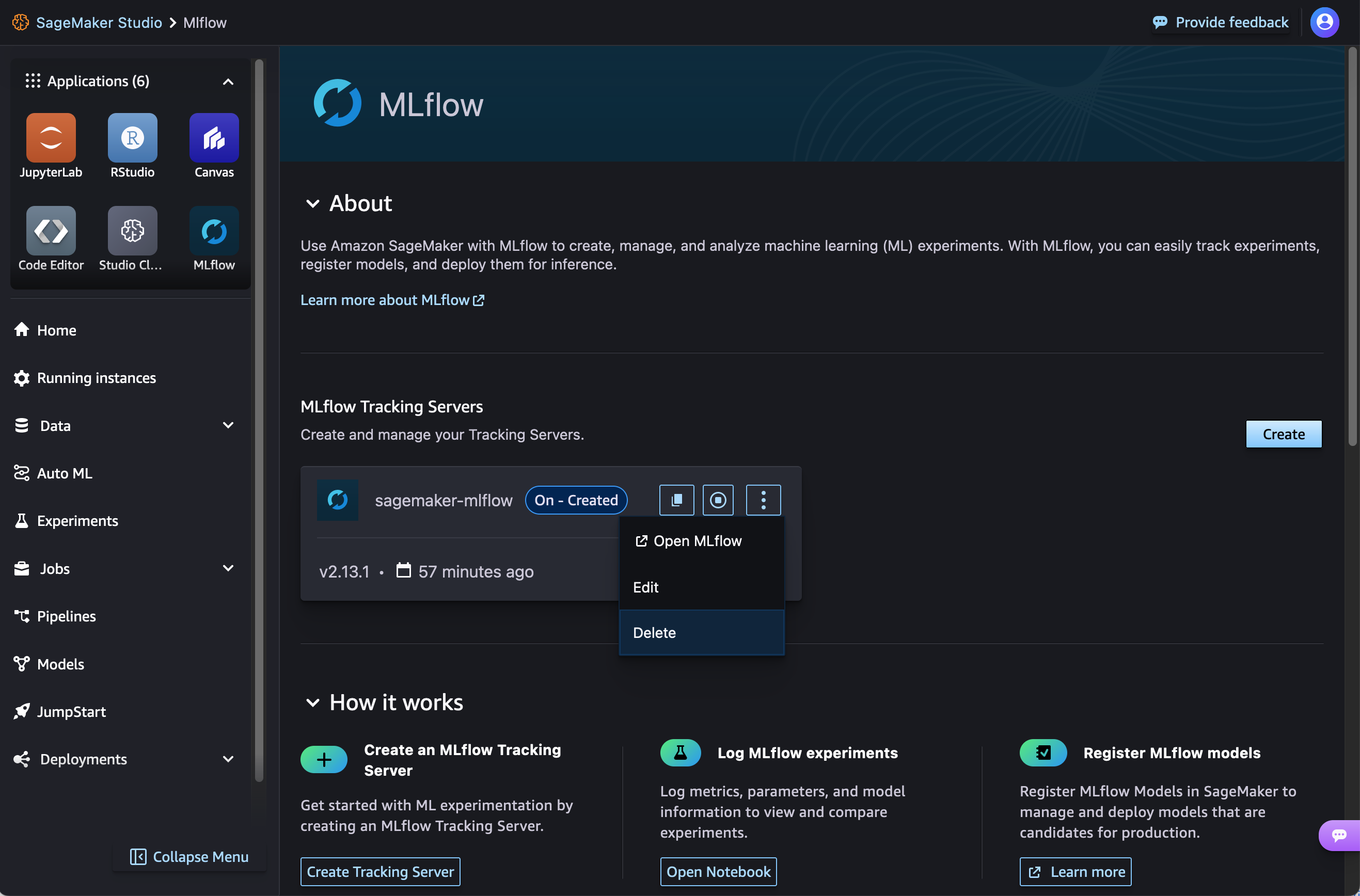Image resolution: width=1360 pixels, height=896 pixels.
Task: Click the three-dot menu icon on sagemaker-mlflow
Action: [764, 500]
